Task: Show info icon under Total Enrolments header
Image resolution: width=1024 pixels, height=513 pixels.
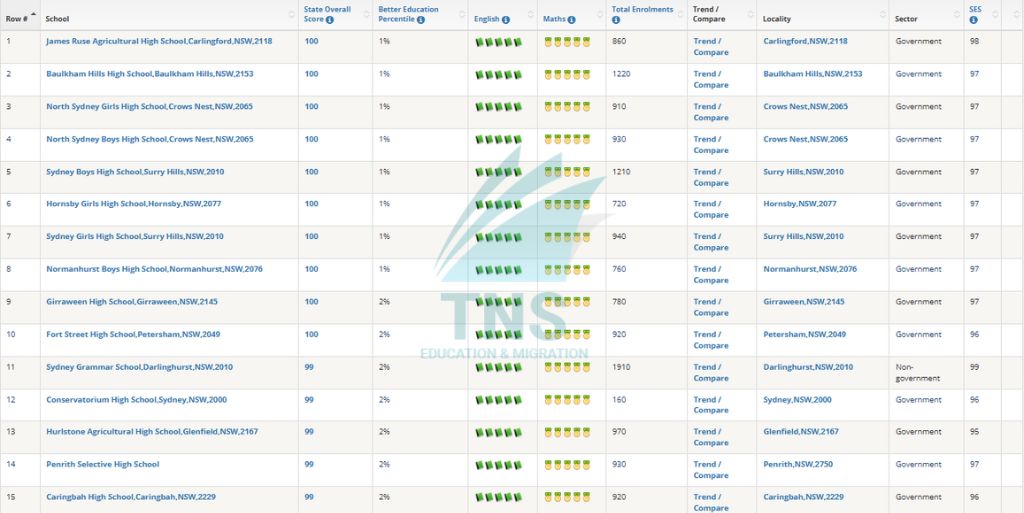Action: click(x=616, y=20)
